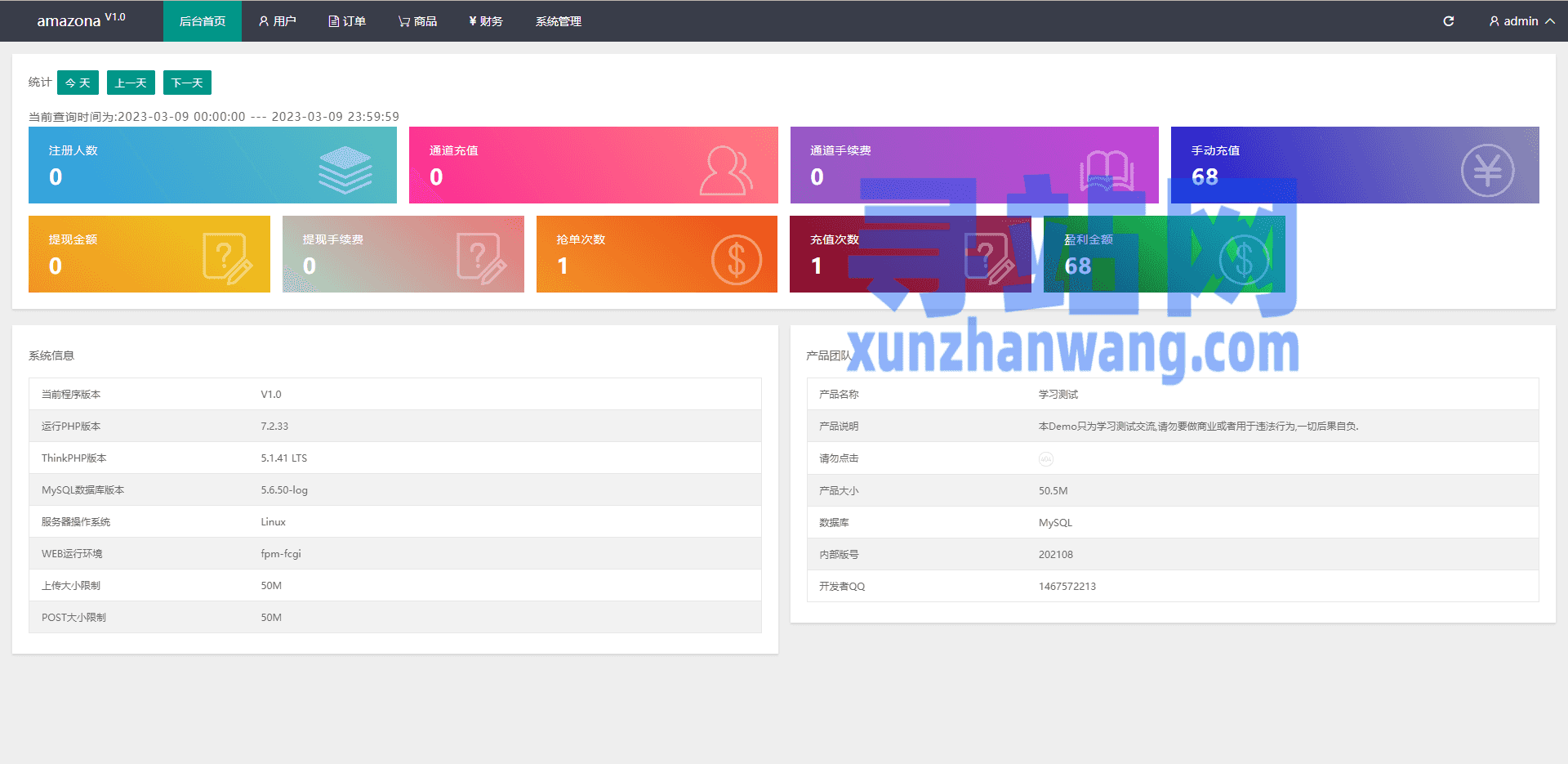Click the yen circle icon in 手动充值 card
This screenshot has width=1568, height=764.
click(x=1486, y=170)
